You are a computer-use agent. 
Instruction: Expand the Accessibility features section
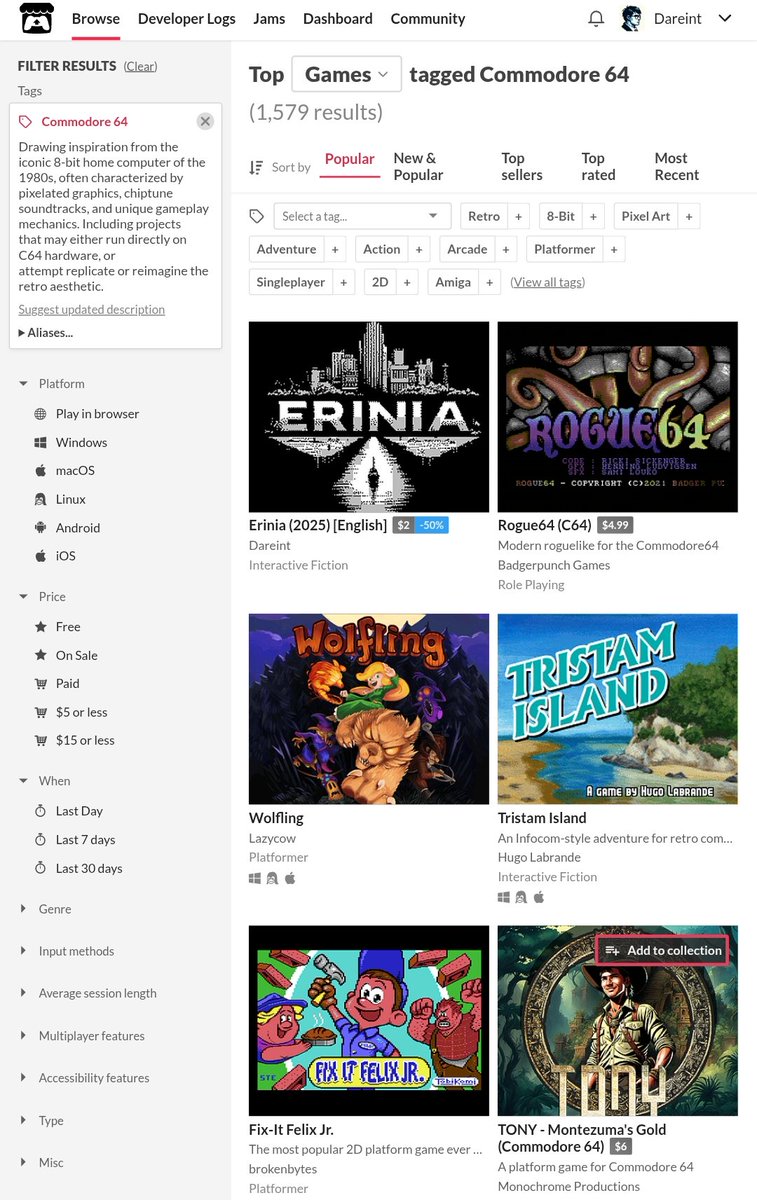coord(84,1078)
